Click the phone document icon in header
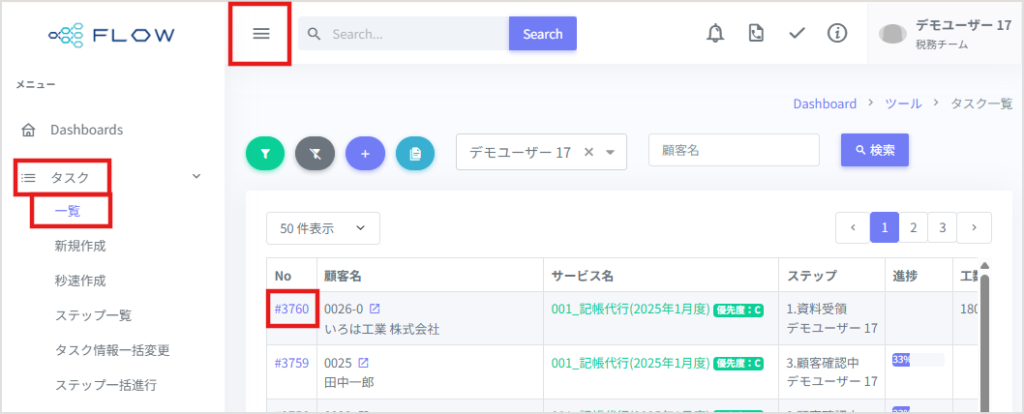The width and height of the screenshot is (1024, 414). tap(756, 33)
